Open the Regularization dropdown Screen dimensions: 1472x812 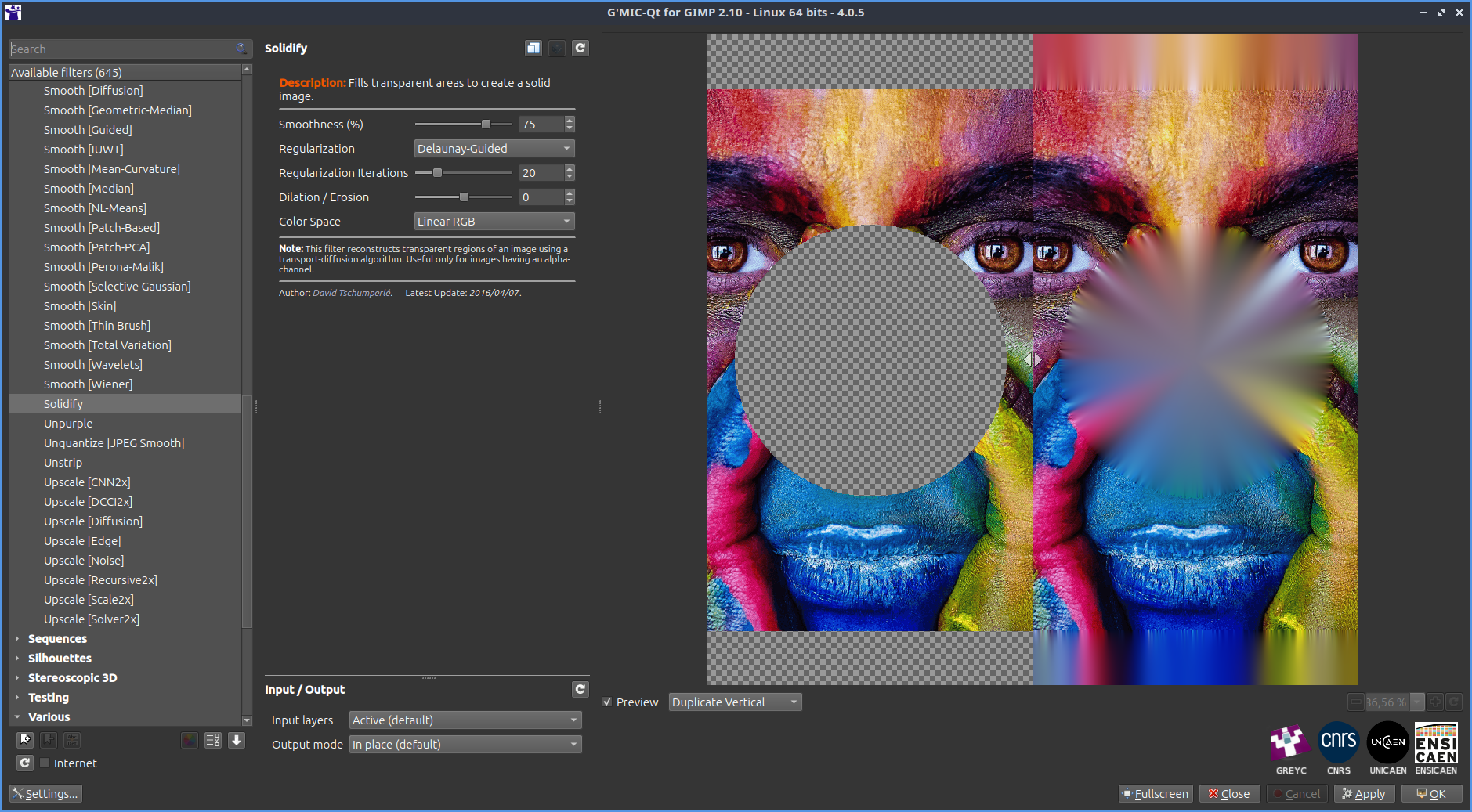click(x=494, y=148)
